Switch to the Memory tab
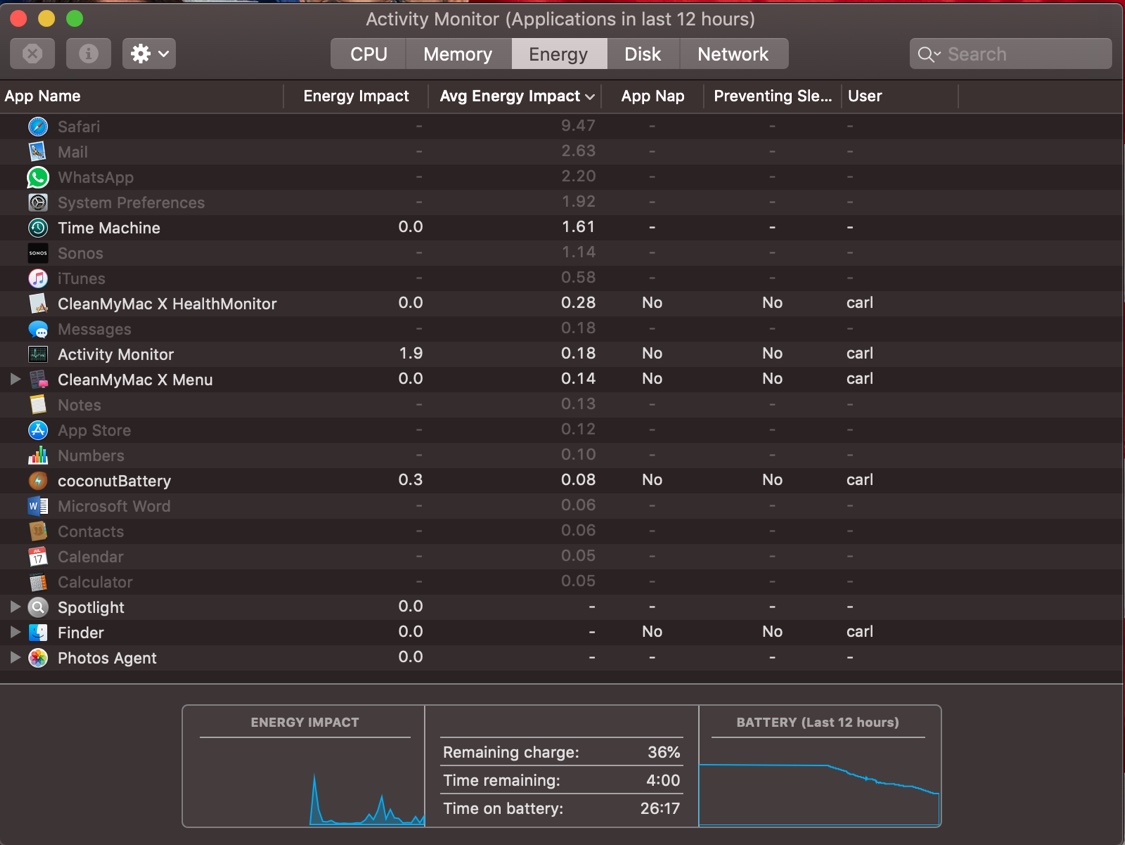Viewport: 1125px width, 845px height. pyautogui.click(x=458, y=54)
